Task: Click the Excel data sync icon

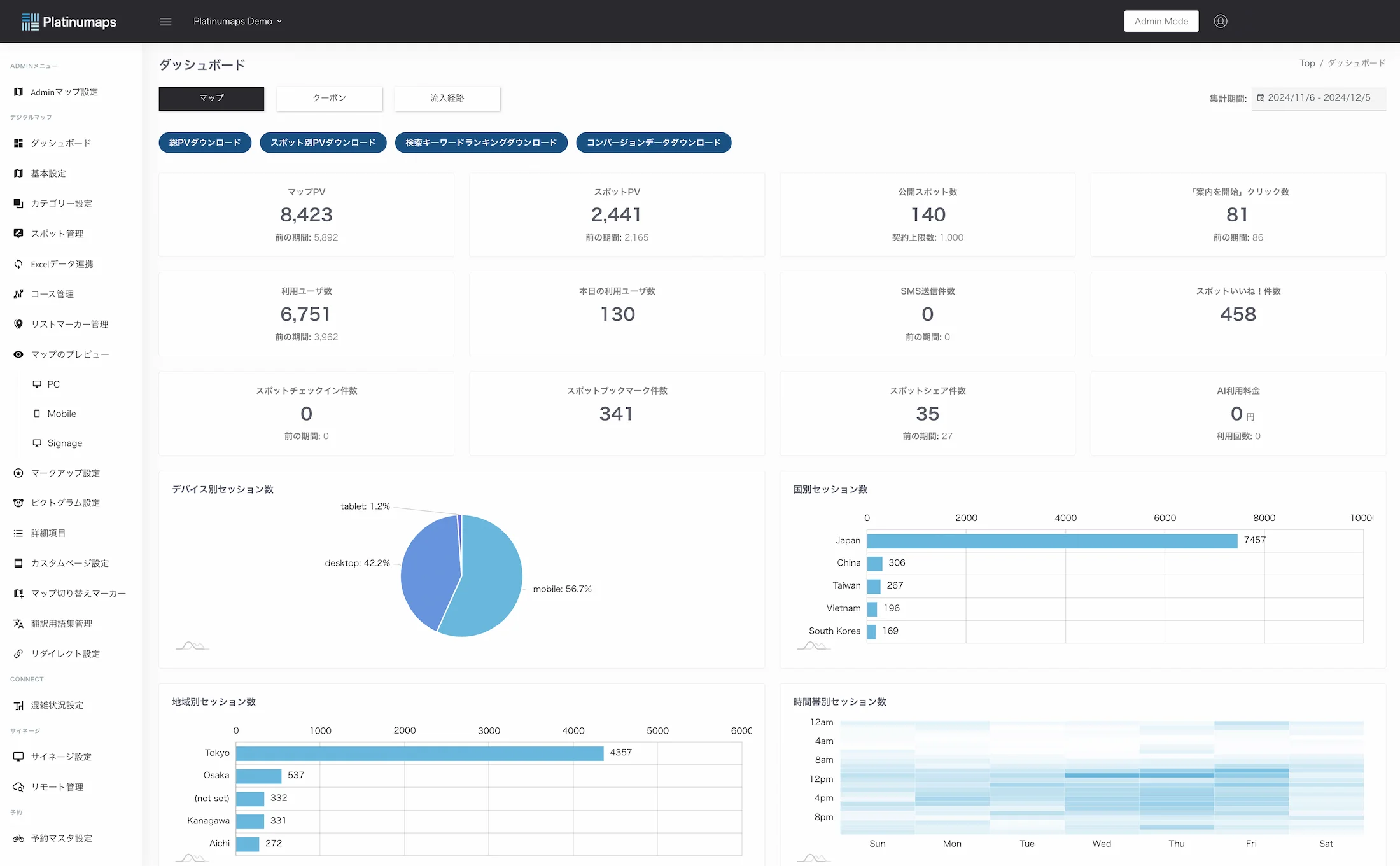Action: click(x=18, y=264)
